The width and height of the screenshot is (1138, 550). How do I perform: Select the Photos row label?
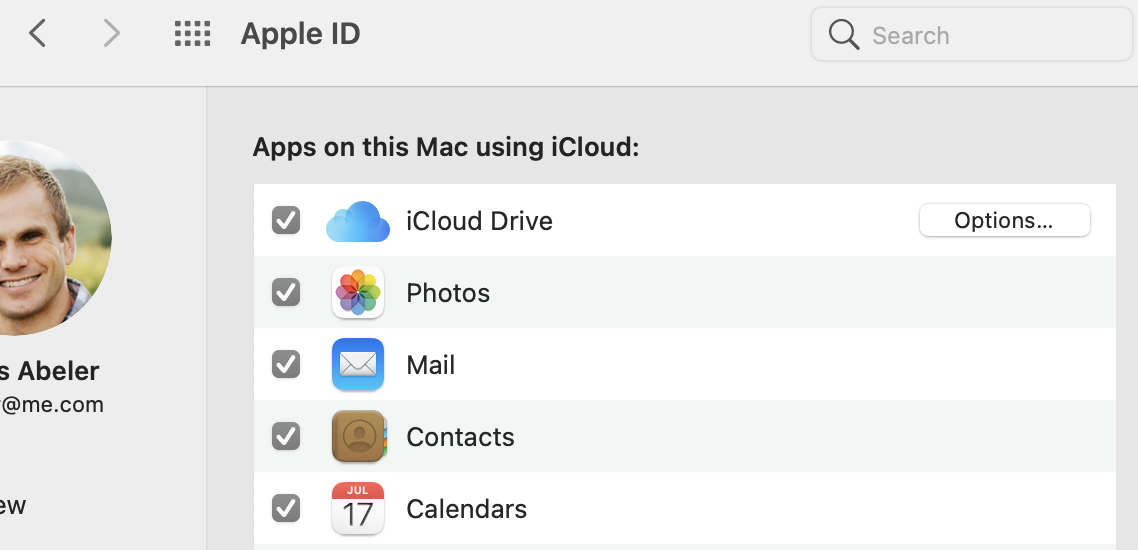[448, 293]
